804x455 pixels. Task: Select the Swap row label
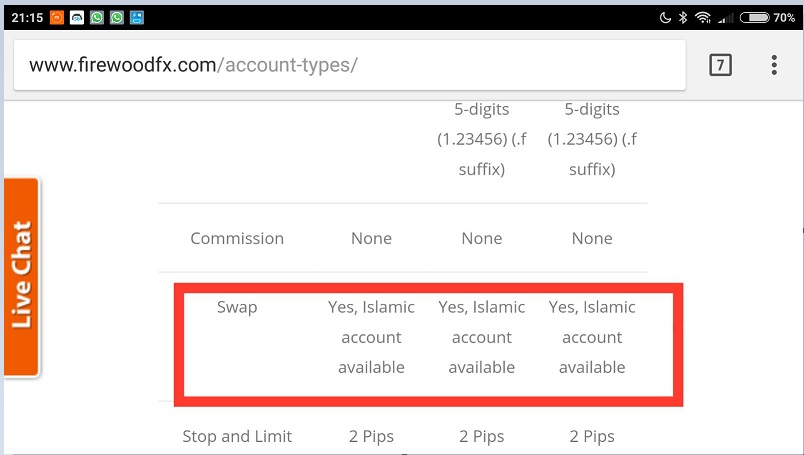pos(237,307)
